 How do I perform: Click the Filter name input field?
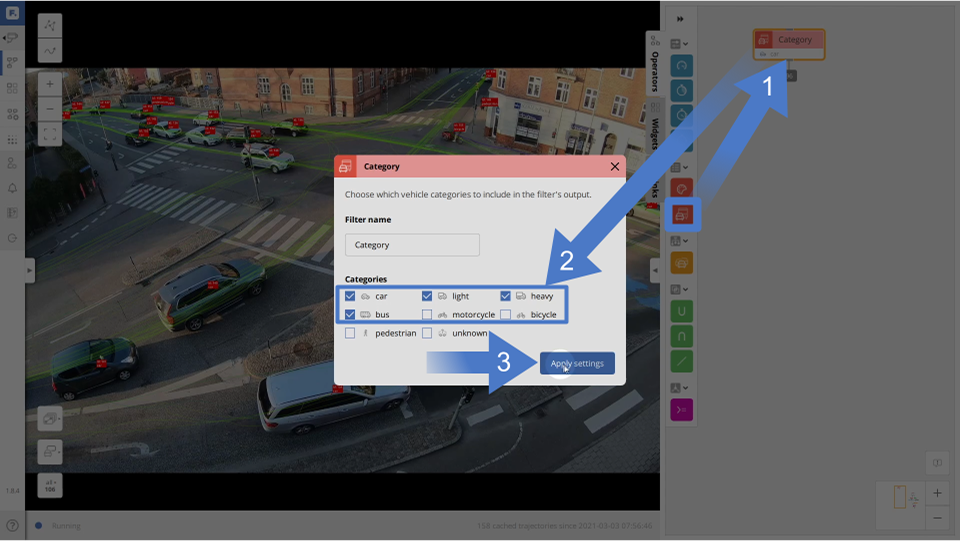[x=412, y=245]
